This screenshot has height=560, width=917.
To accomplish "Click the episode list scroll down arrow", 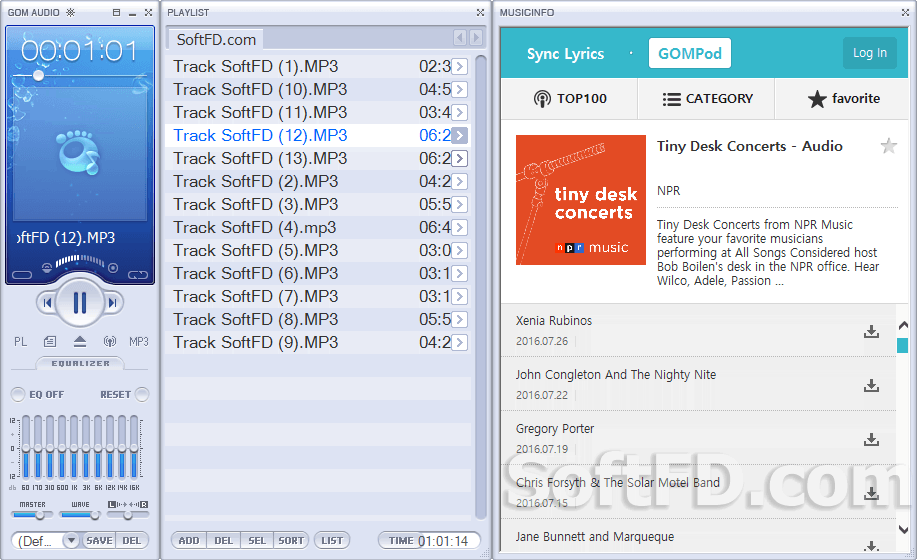I will point(903,530).
